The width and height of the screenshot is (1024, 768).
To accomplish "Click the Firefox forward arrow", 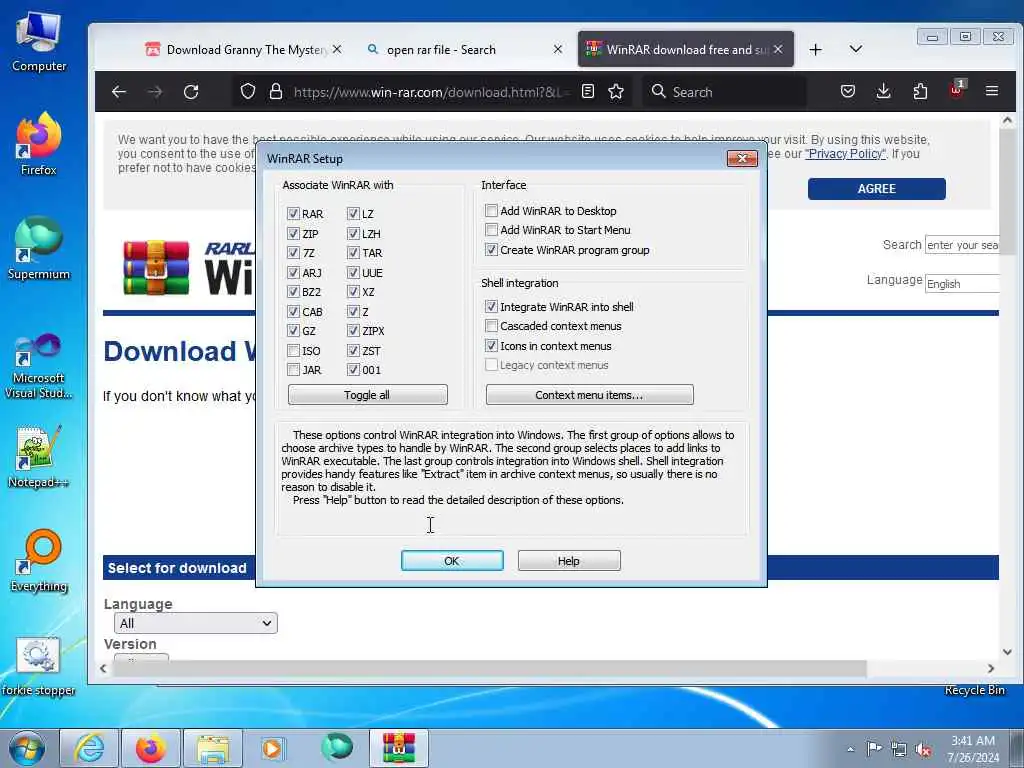I will (155, 92).
